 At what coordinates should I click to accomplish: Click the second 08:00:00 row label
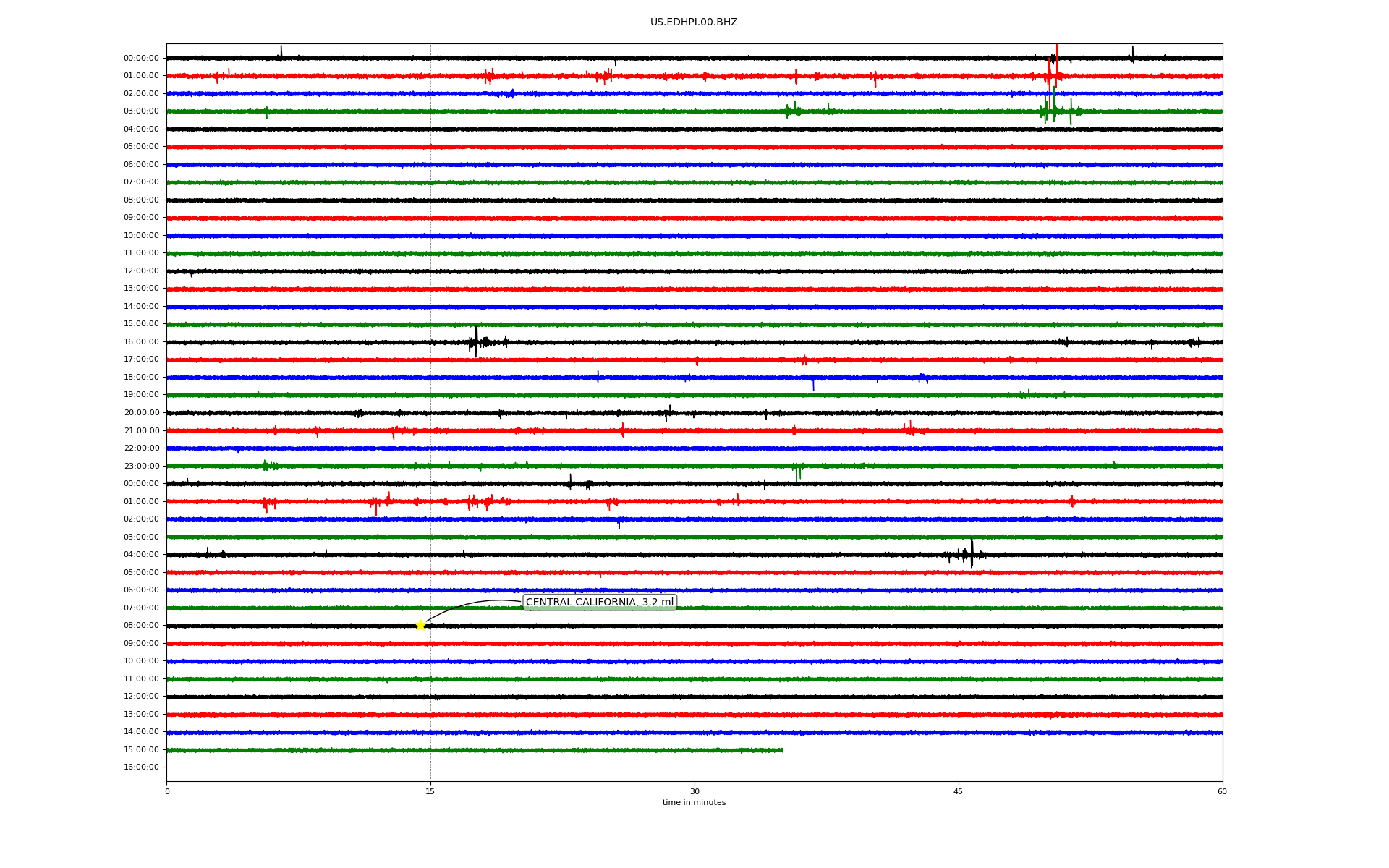tap(141, 626)
